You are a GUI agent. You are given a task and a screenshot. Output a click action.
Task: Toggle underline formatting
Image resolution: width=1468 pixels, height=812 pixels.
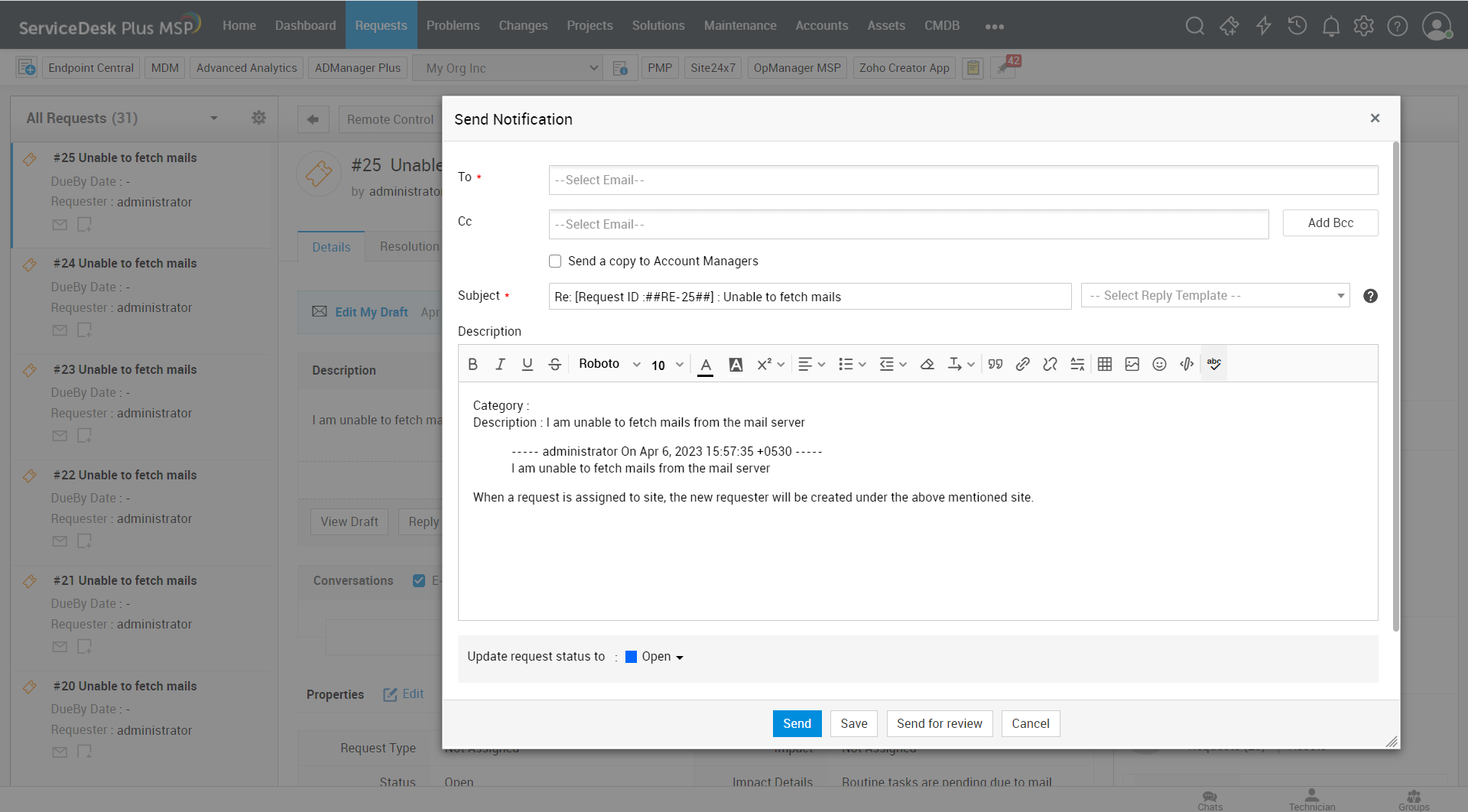click(528, 364)
